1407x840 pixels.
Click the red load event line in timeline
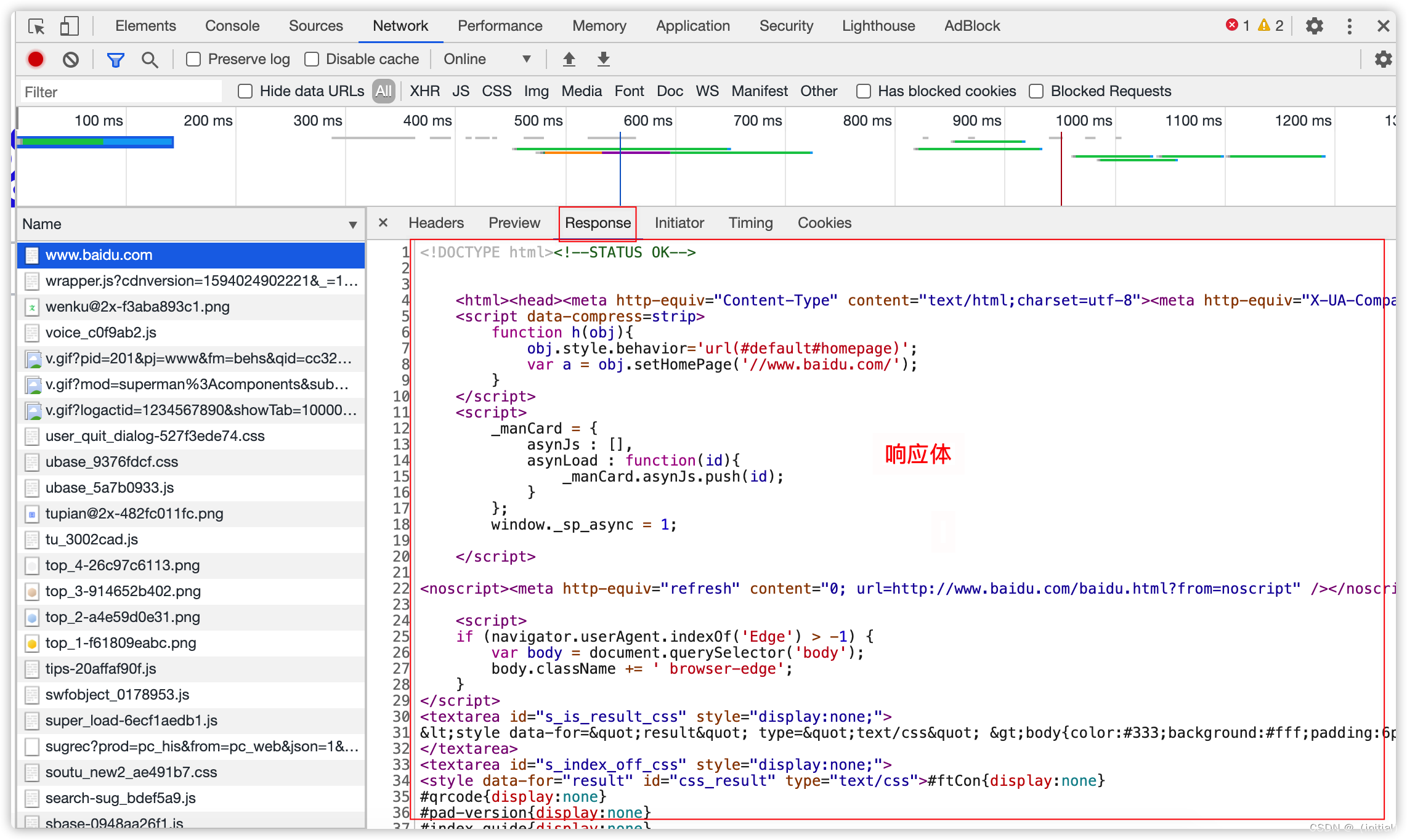(1061, 169)
